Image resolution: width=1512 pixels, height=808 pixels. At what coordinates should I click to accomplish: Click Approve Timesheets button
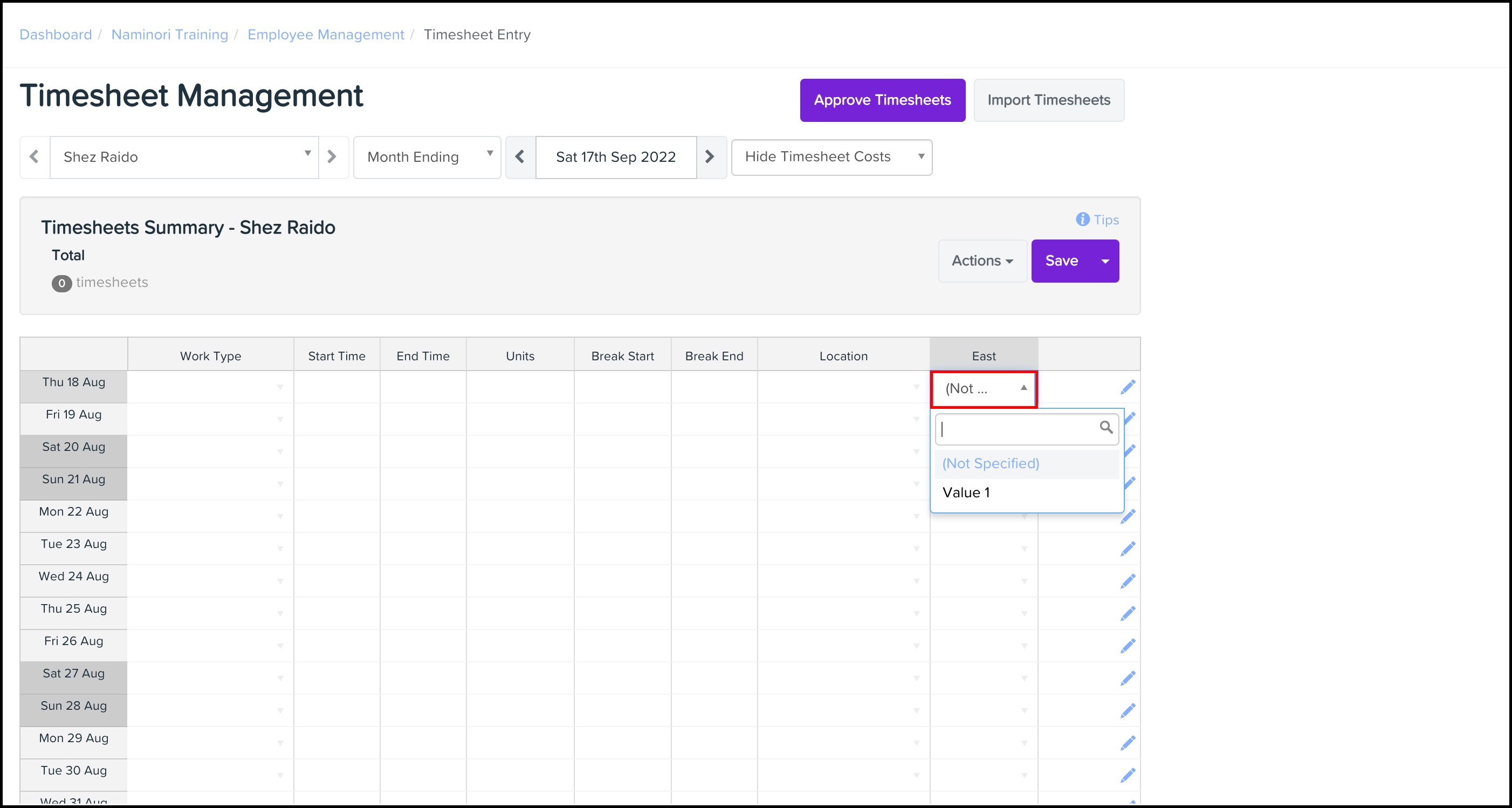coord(882,100)
